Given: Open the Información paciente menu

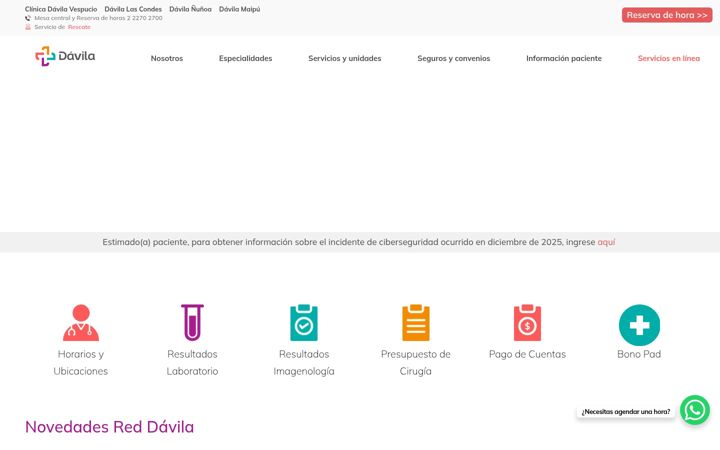Looking at the screenshot, I should [564, 58].
